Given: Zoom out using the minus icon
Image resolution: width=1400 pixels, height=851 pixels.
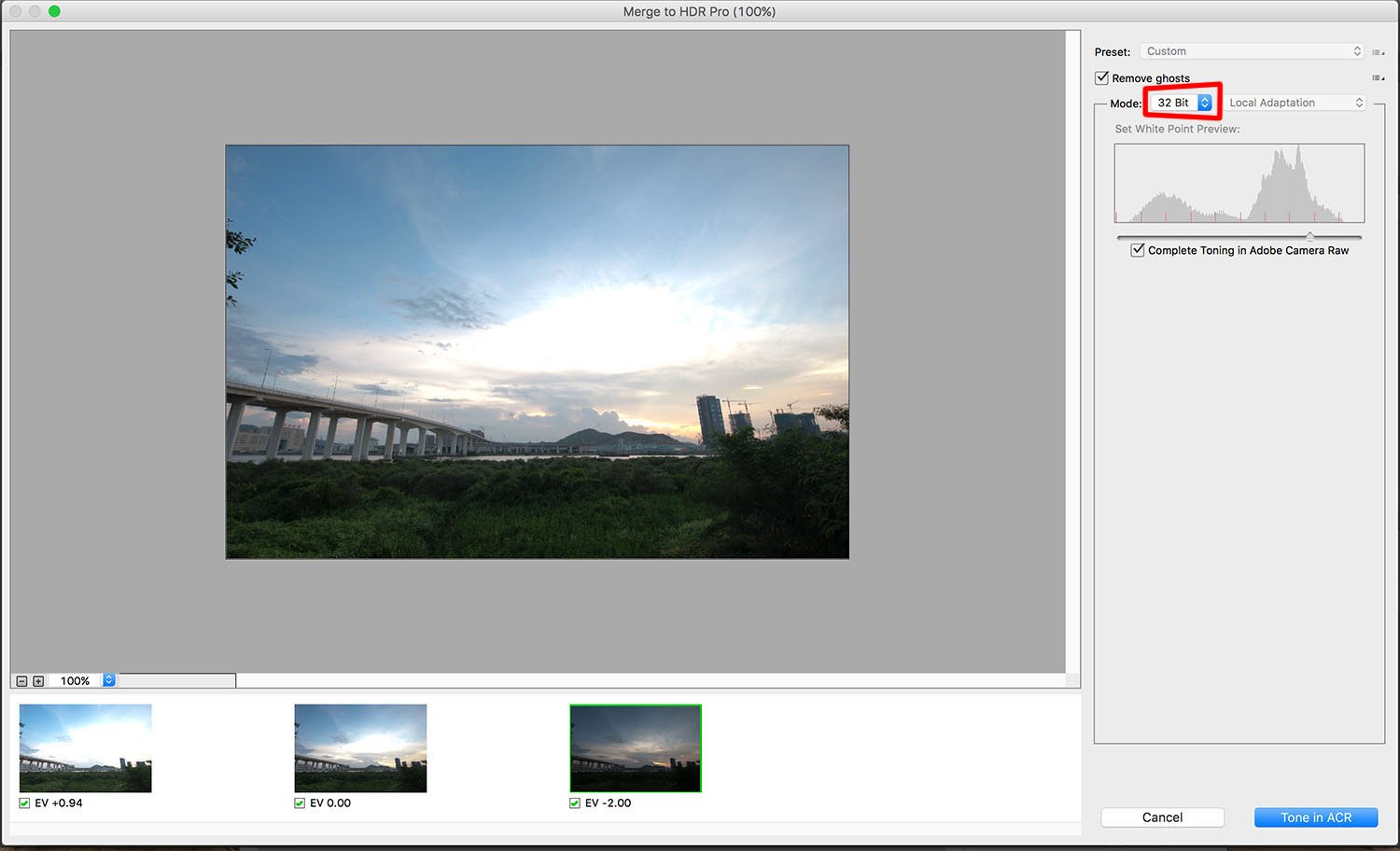Looking at the screenshot, I should [x=21, y=680].
